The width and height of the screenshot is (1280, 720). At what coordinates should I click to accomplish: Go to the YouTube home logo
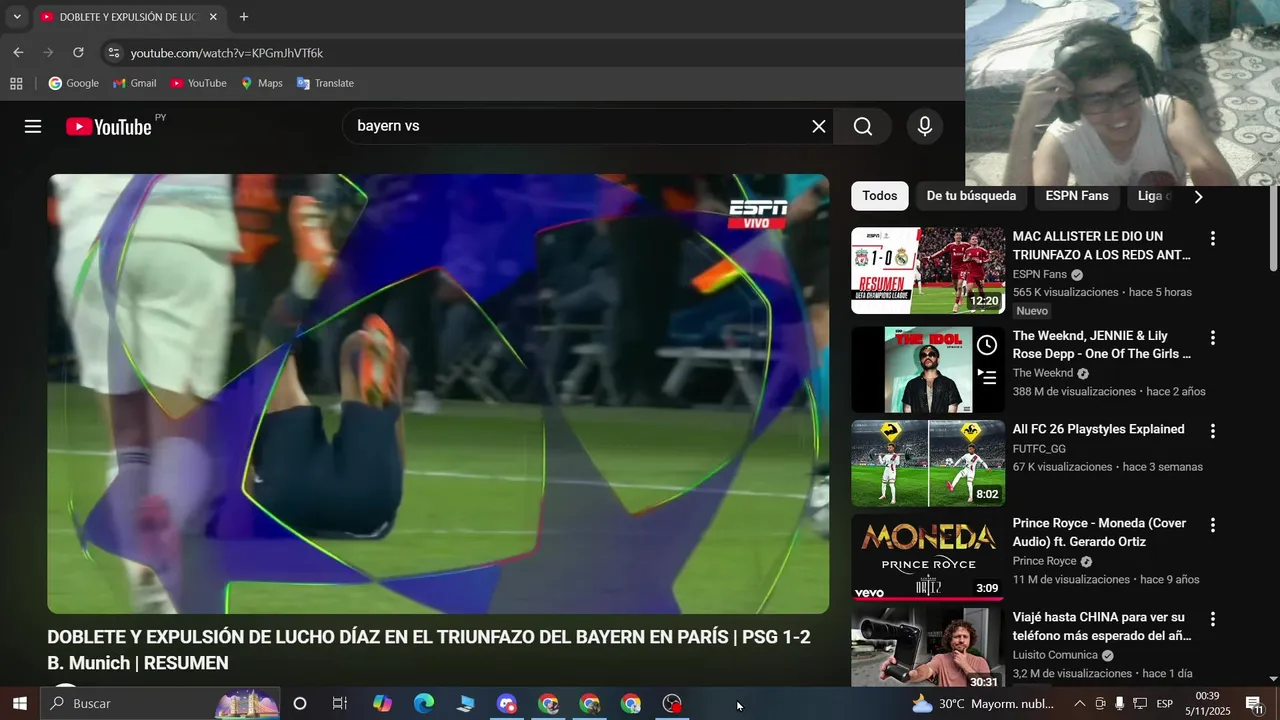(109, 126)
